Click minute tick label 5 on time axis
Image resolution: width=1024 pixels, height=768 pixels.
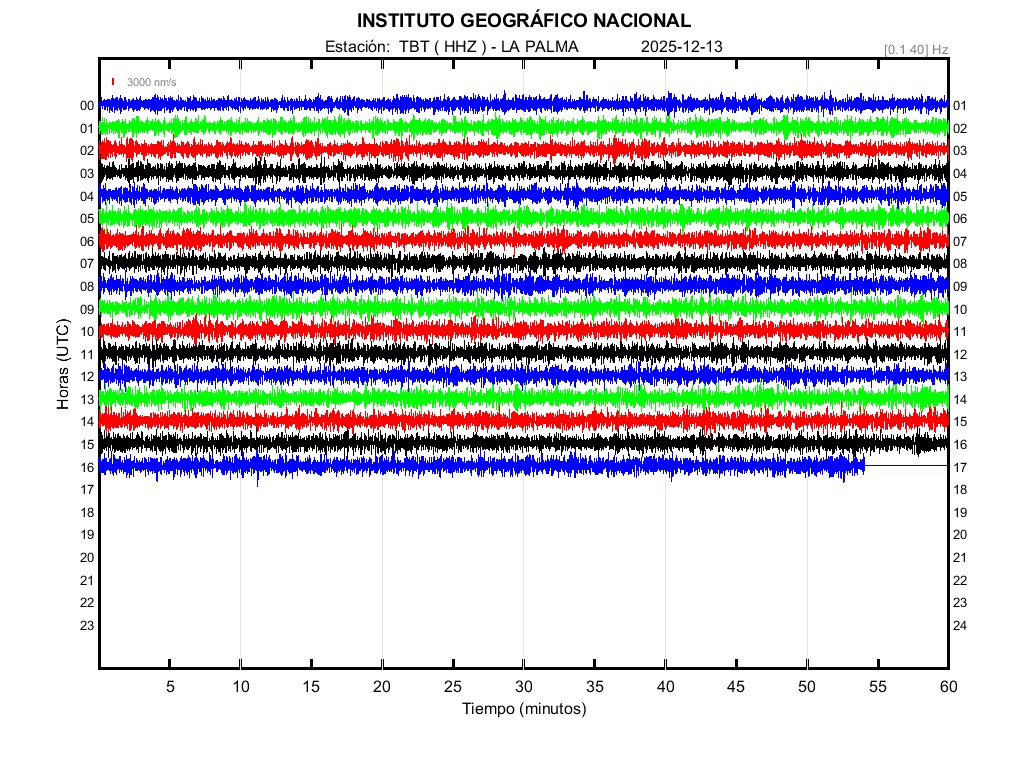tap(170, 686)
